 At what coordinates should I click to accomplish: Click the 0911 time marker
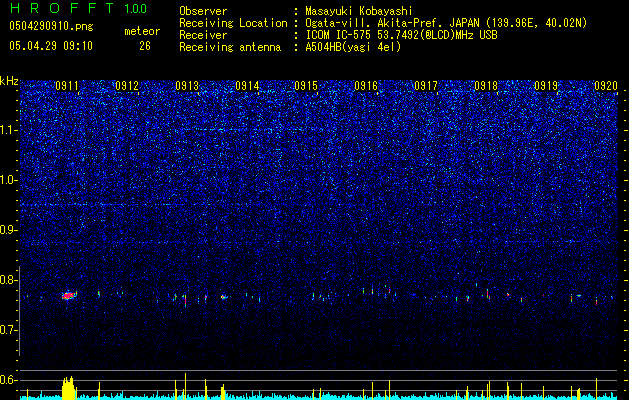click(x=67, y=86)
